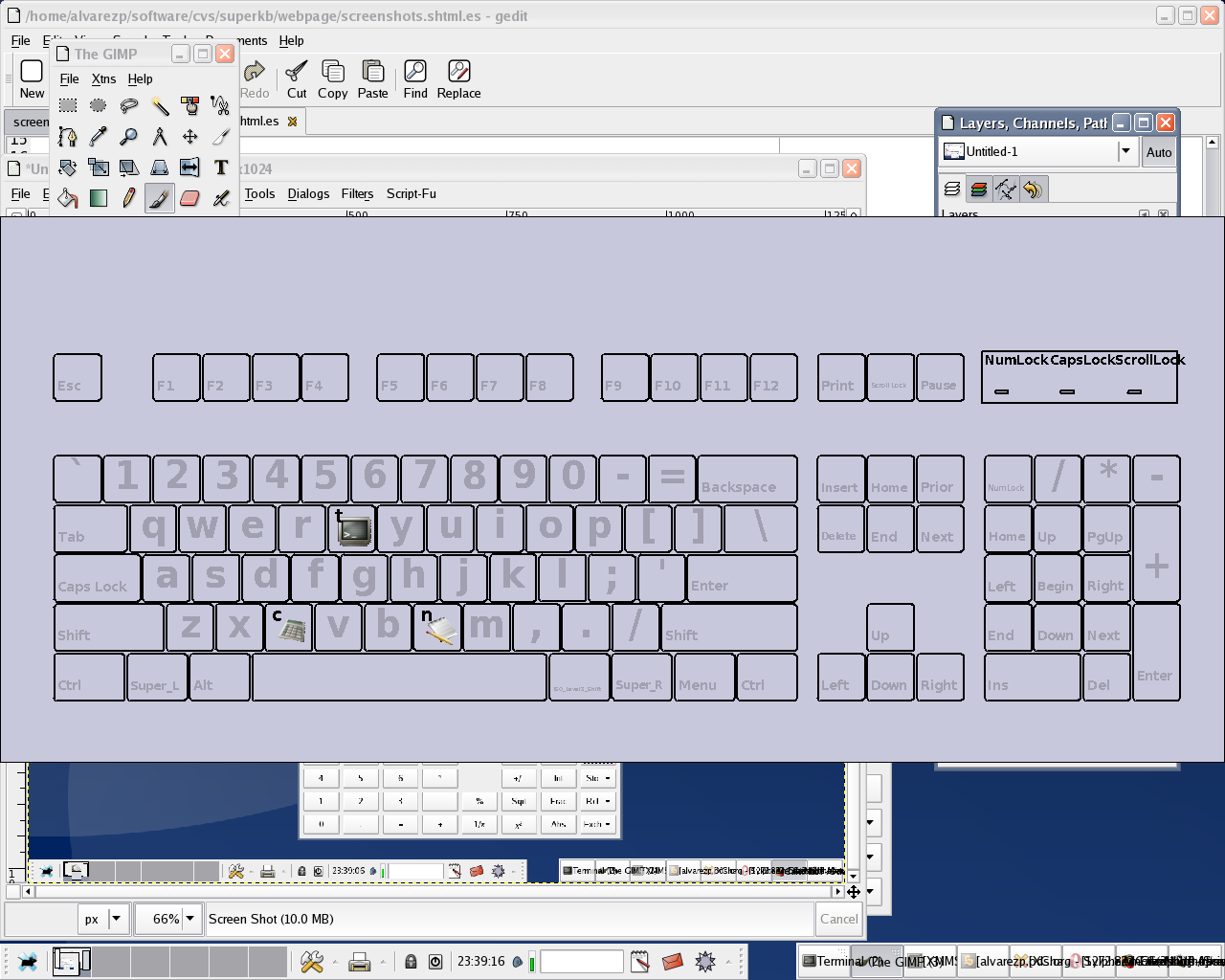Click the Cancel button in status bar
The image size is (1225, 980).
(838, 919)
